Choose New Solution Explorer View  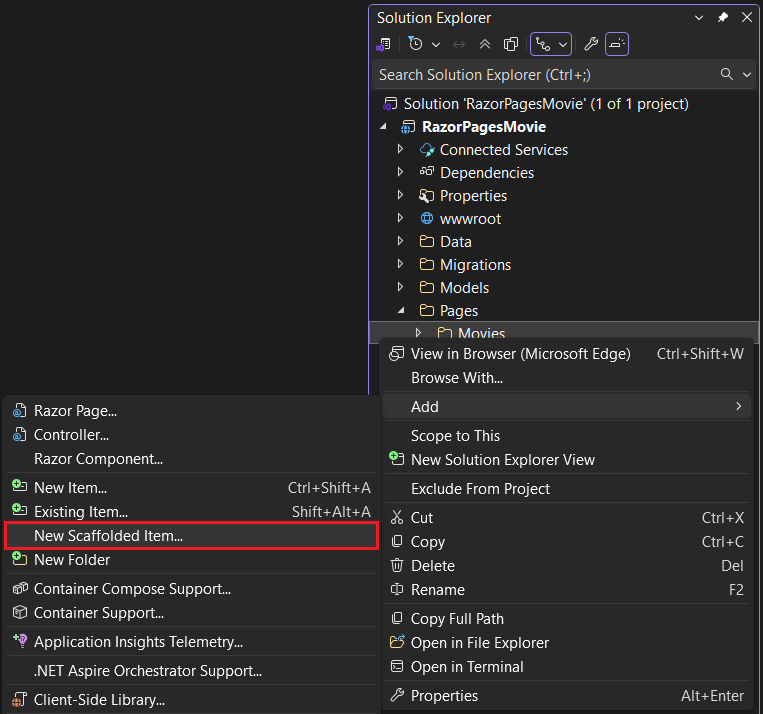(566, 459)
